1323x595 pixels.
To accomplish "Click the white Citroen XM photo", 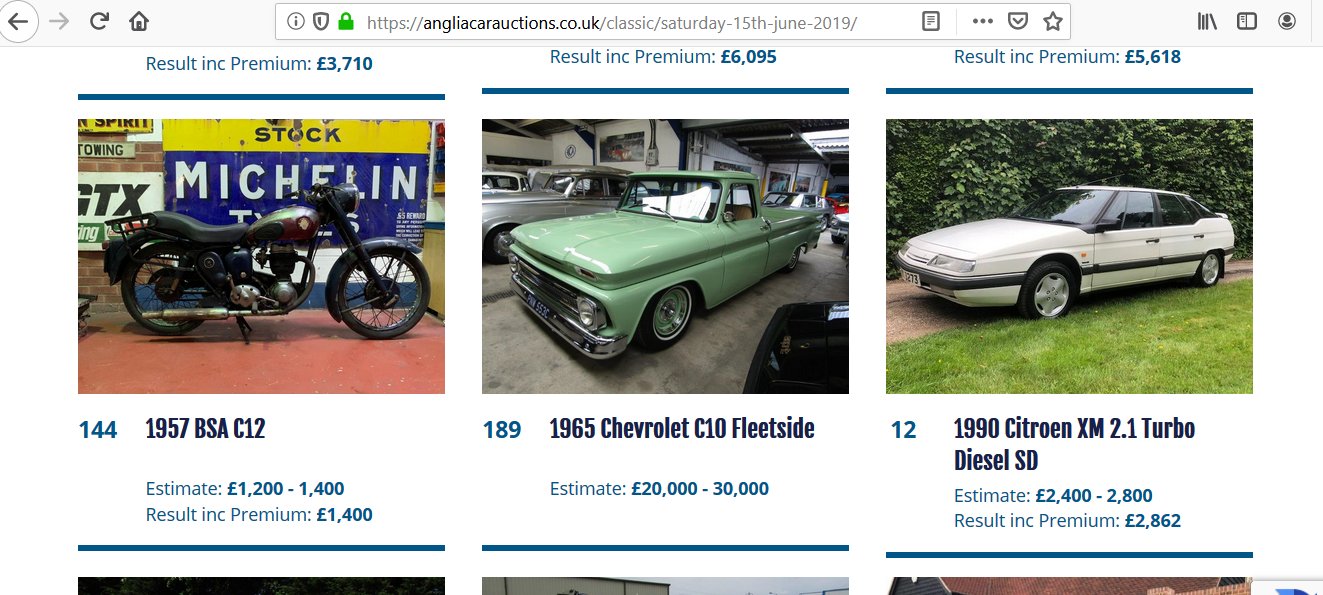I will point(1069,257).
